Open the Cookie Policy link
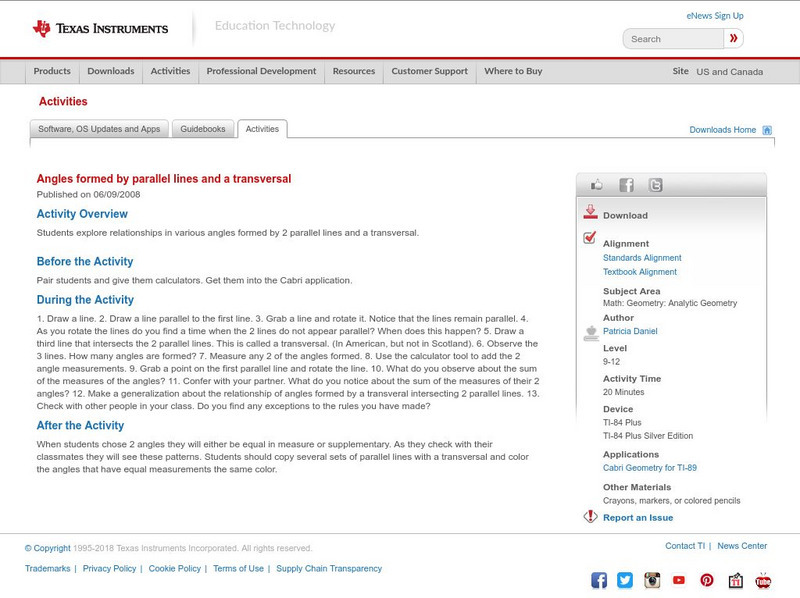The image size is (800, 598). click(174, 568)
